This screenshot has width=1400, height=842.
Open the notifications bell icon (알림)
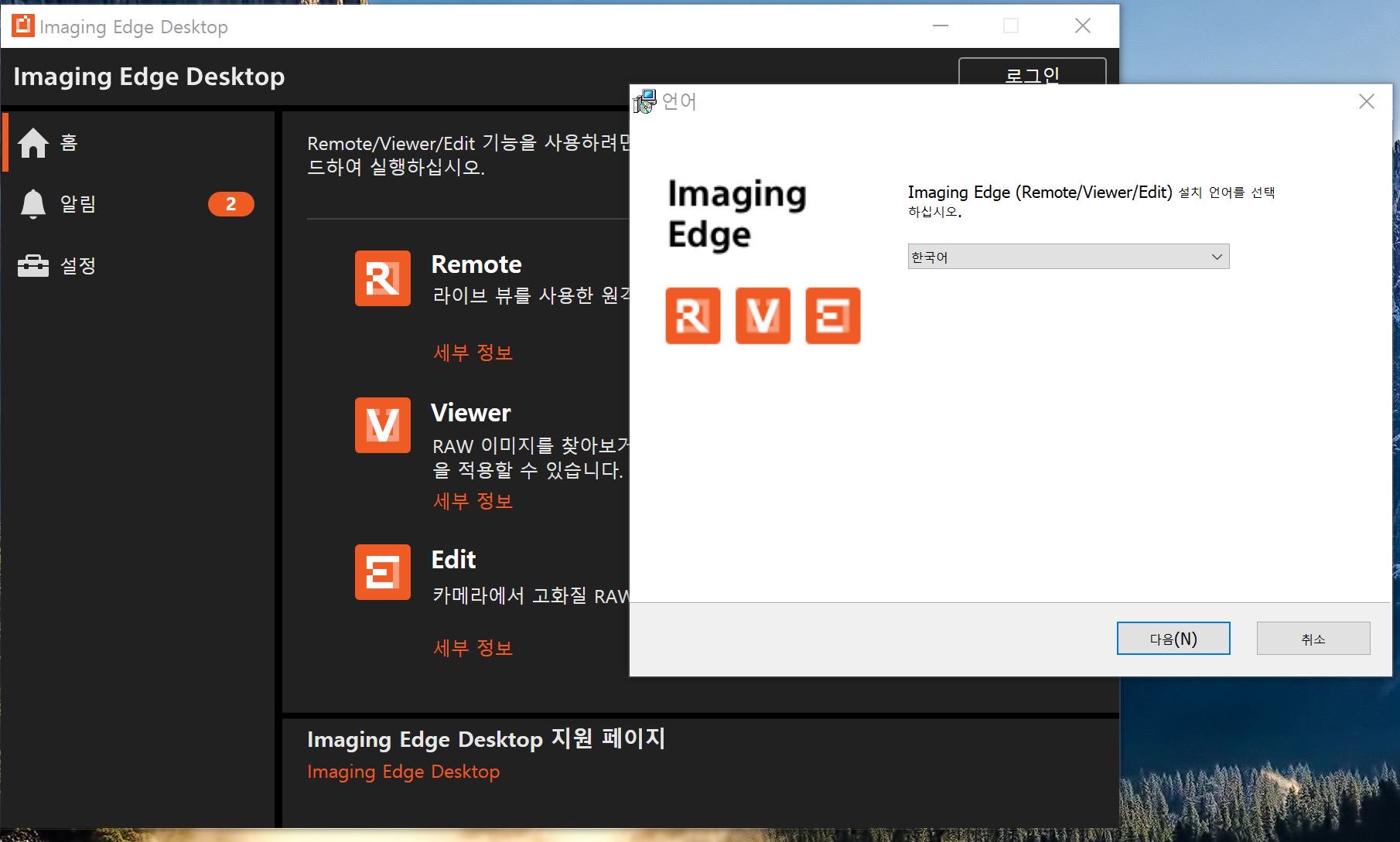click(32, 204)
